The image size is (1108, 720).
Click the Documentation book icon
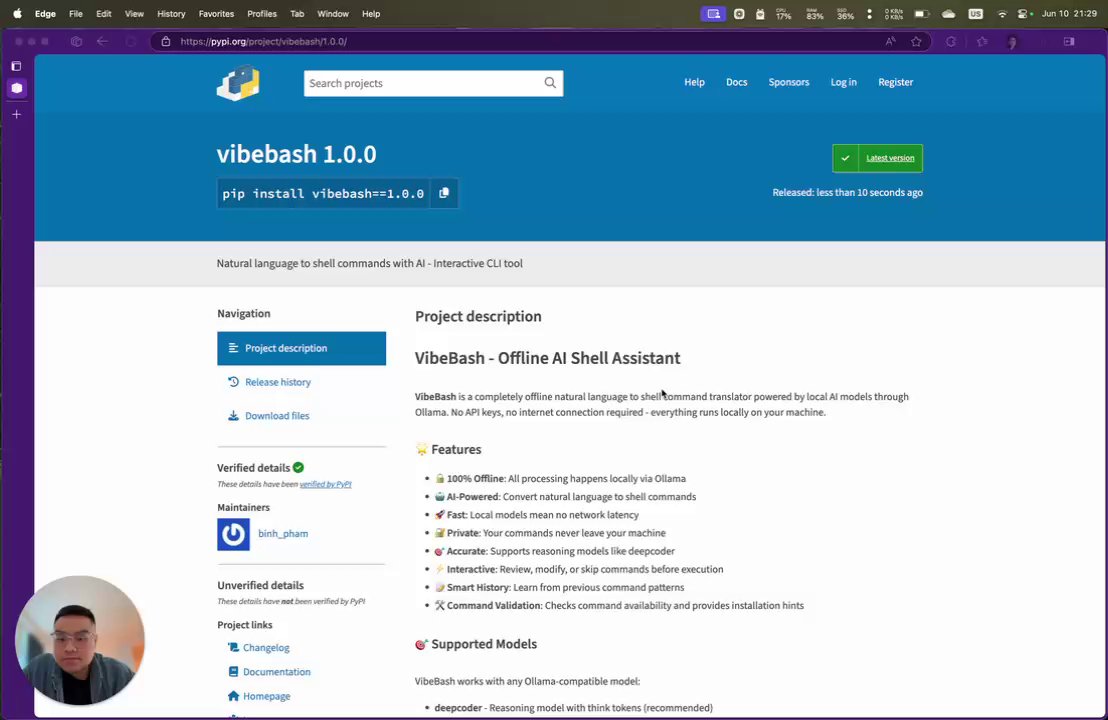point(233,671)
